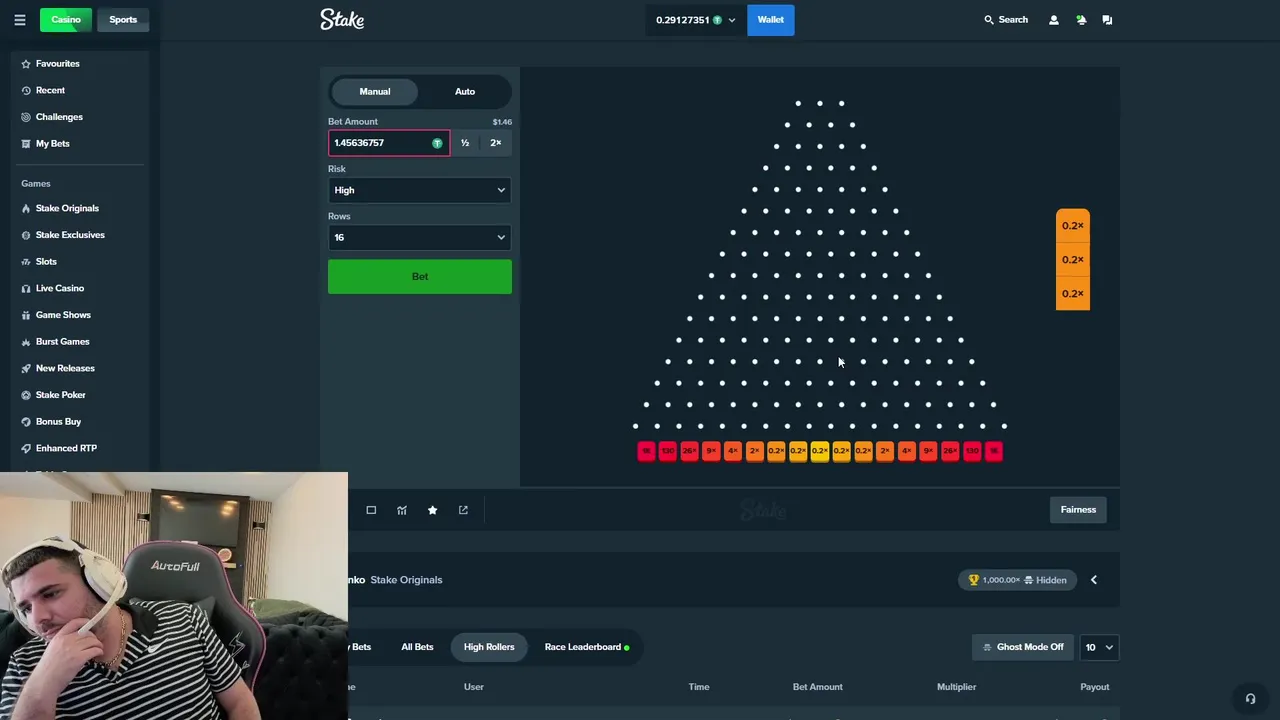Click the Multiplier column header
Image resolution: width=1280 pixels, height=720 pixels.
(956, 687)
